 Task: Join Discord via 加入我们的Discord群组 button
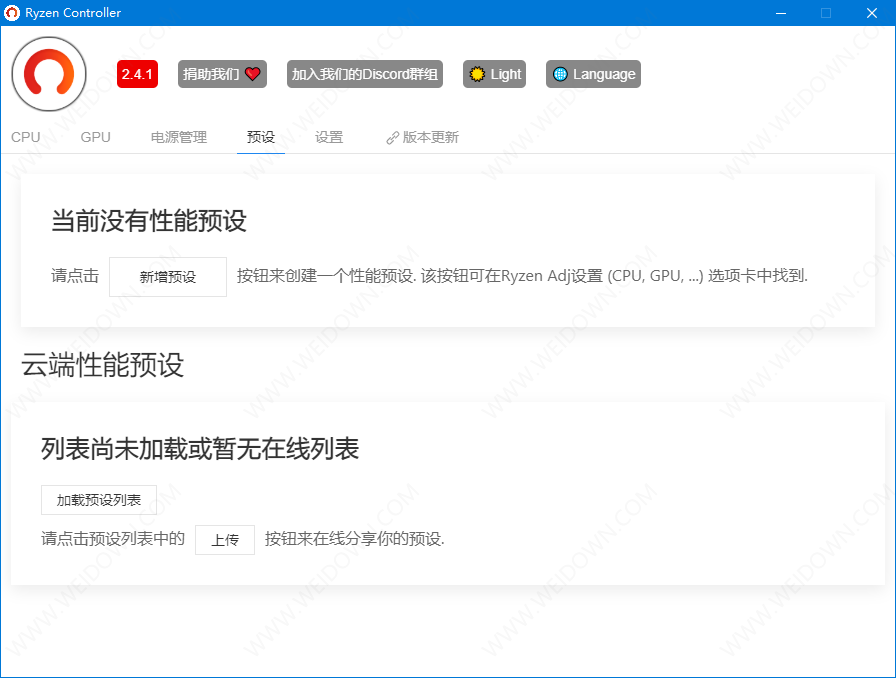point(365,74)
